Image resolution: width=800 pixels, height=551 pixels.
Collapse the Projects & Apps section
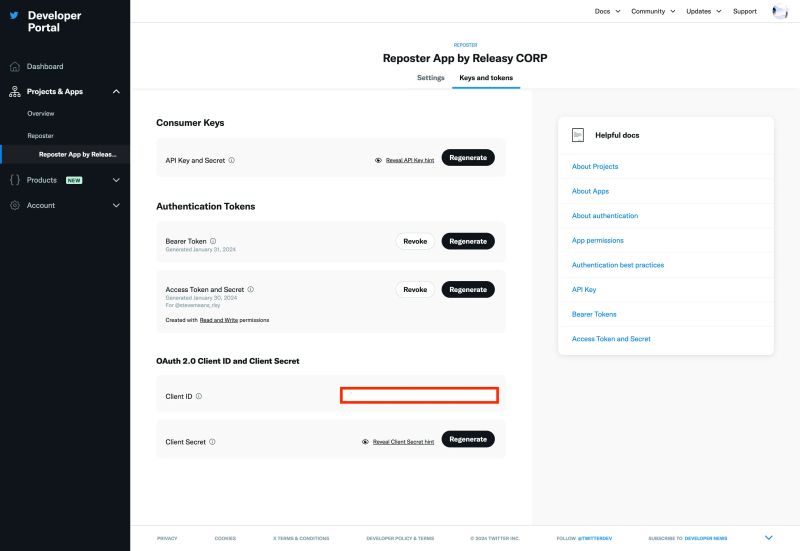click(x=116, y=91)
